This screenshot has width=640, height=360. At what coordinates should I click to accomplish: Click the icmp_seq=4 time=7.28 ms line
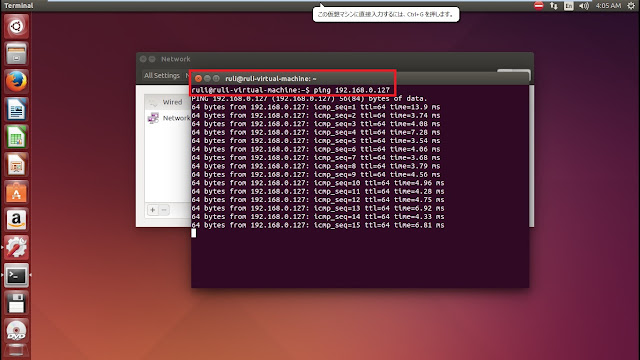[x=316, y=132]
